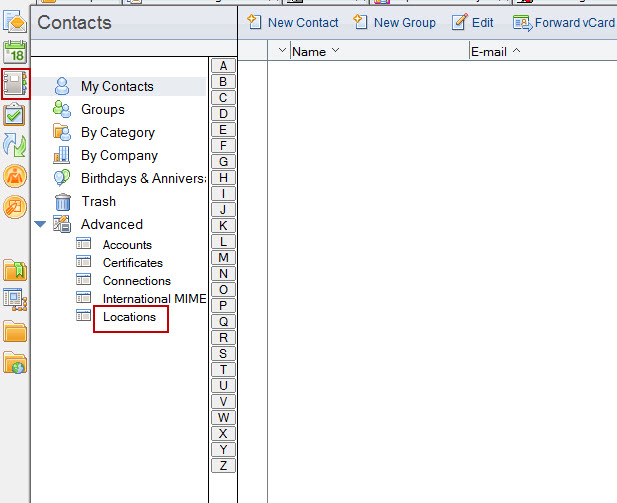Viewport: 617px width, 503px height.
Task: Click the Edit pencil button
Action: (474, 22)
